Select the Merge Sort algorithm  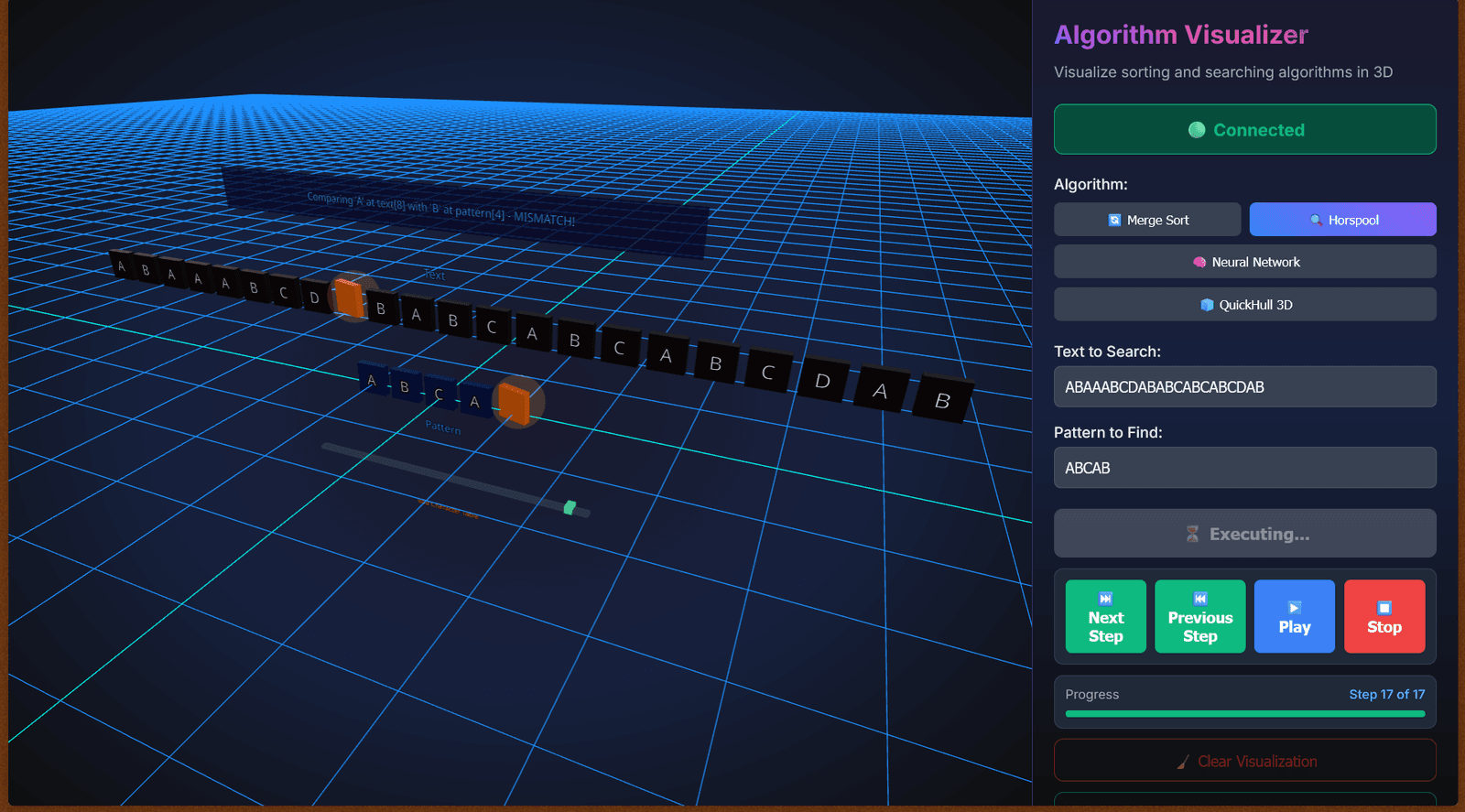[x=1147, y=220]
